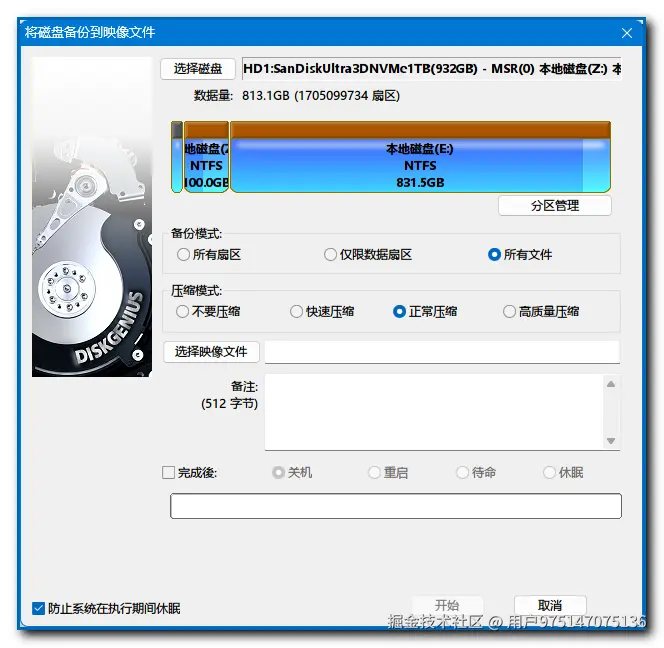The width and height of the screenshot is (664, 648).
Task: Select the 本地磁盘(E:) 831.5GB partition block
Action: [x=420, y=157]
